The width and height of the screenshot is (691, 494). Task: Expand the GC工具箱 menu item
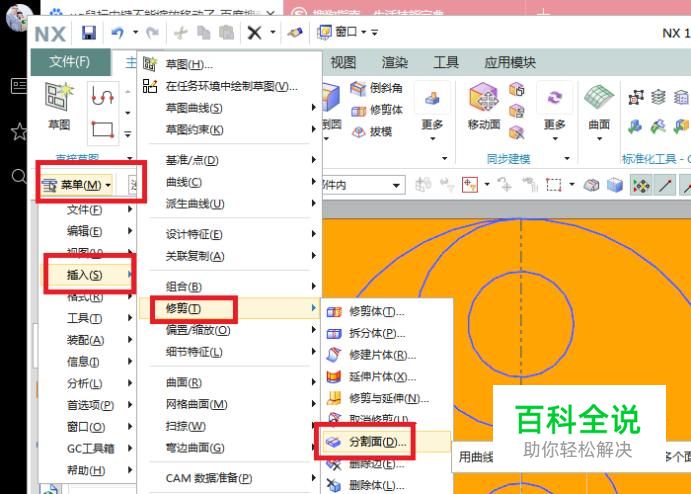point(88,448)
